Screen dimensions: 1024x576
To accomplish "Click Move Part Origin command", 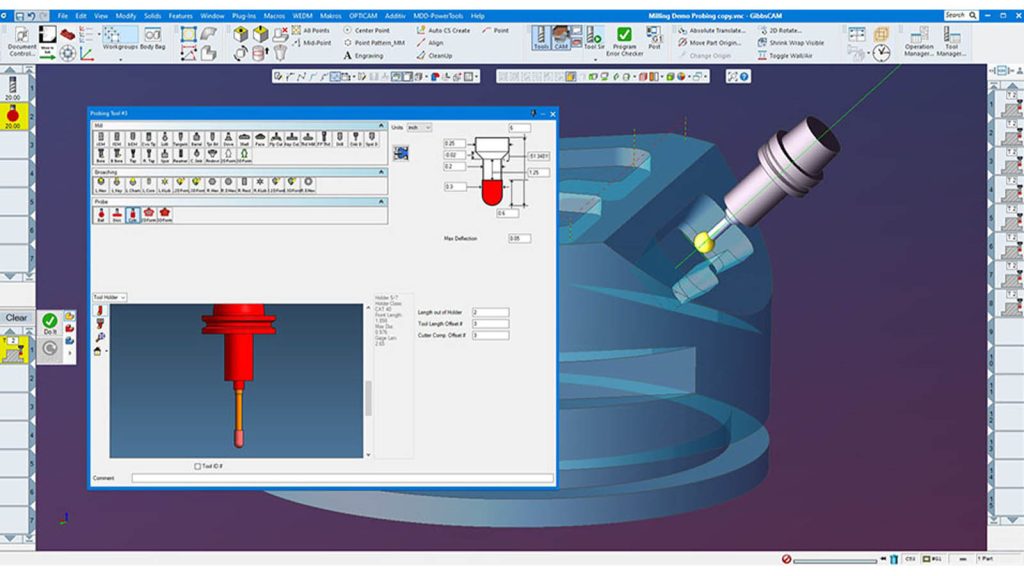I will point(709,42).
